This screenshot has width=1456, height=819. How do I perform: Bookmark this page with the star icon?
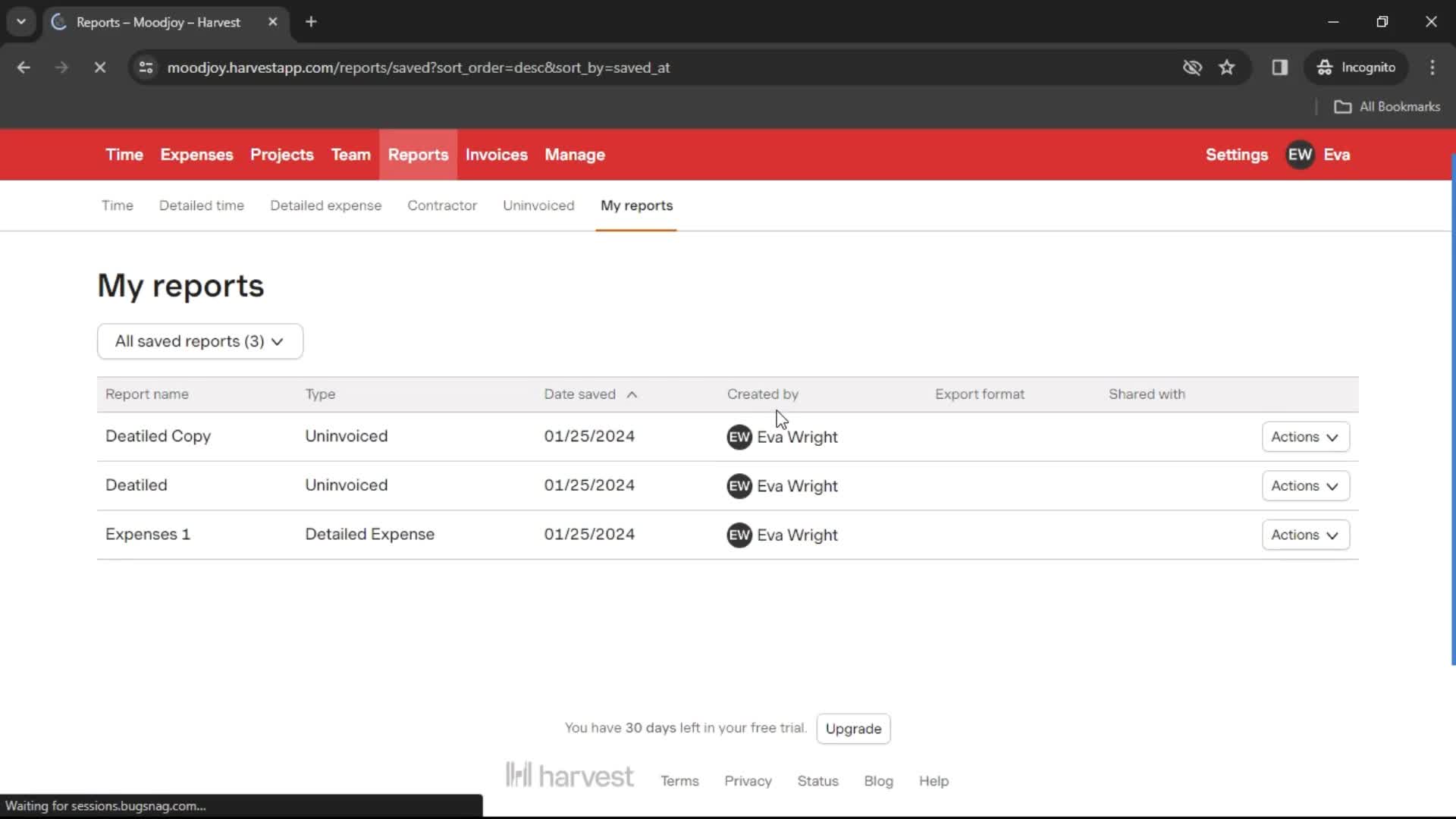[1227, 67]
